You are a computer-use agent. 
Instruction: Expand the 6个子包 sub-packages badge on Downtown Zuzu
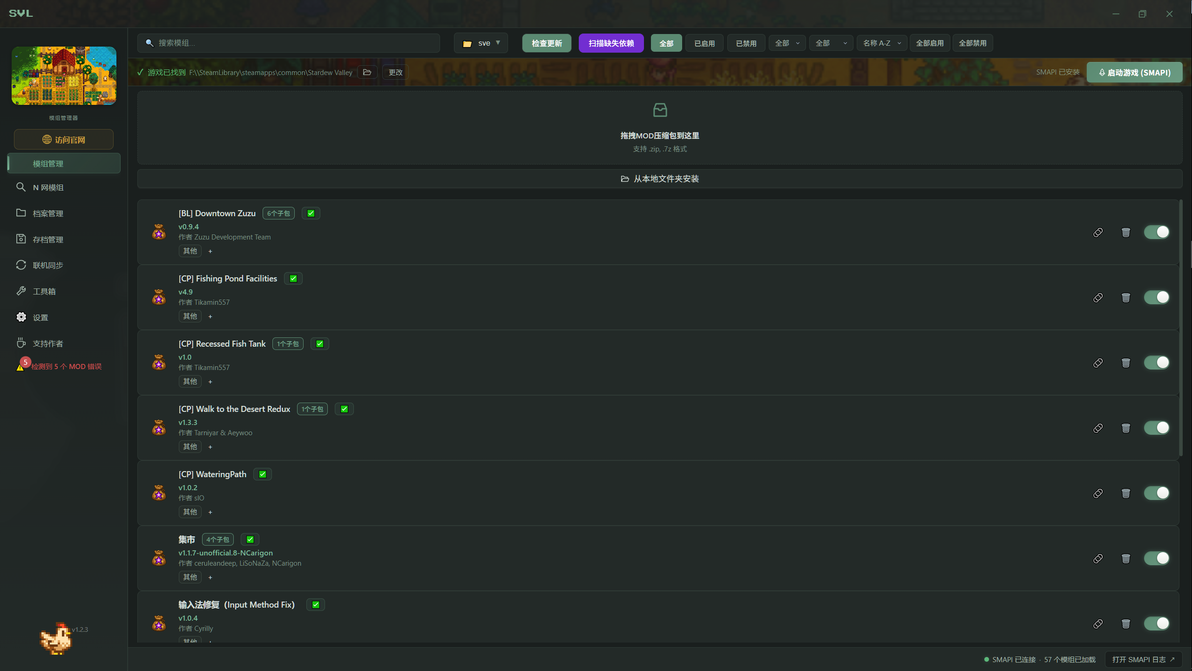[278, 214]
